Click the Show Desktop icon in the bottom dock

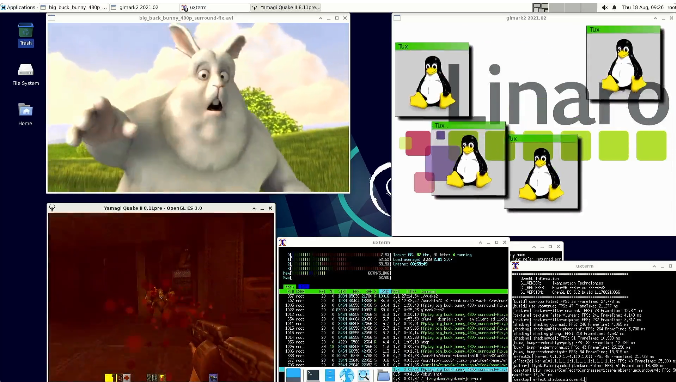(293, 375)
